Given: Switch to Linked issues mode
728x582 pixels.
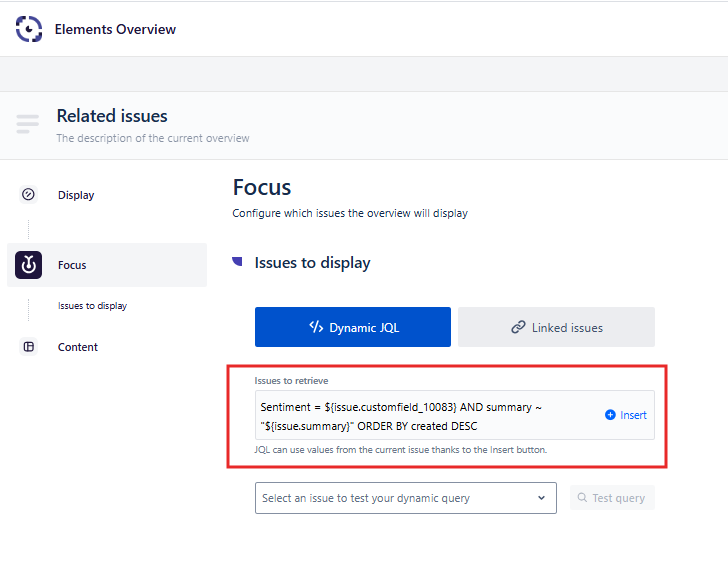Looking at the screenshot, I should coord(556,327).
